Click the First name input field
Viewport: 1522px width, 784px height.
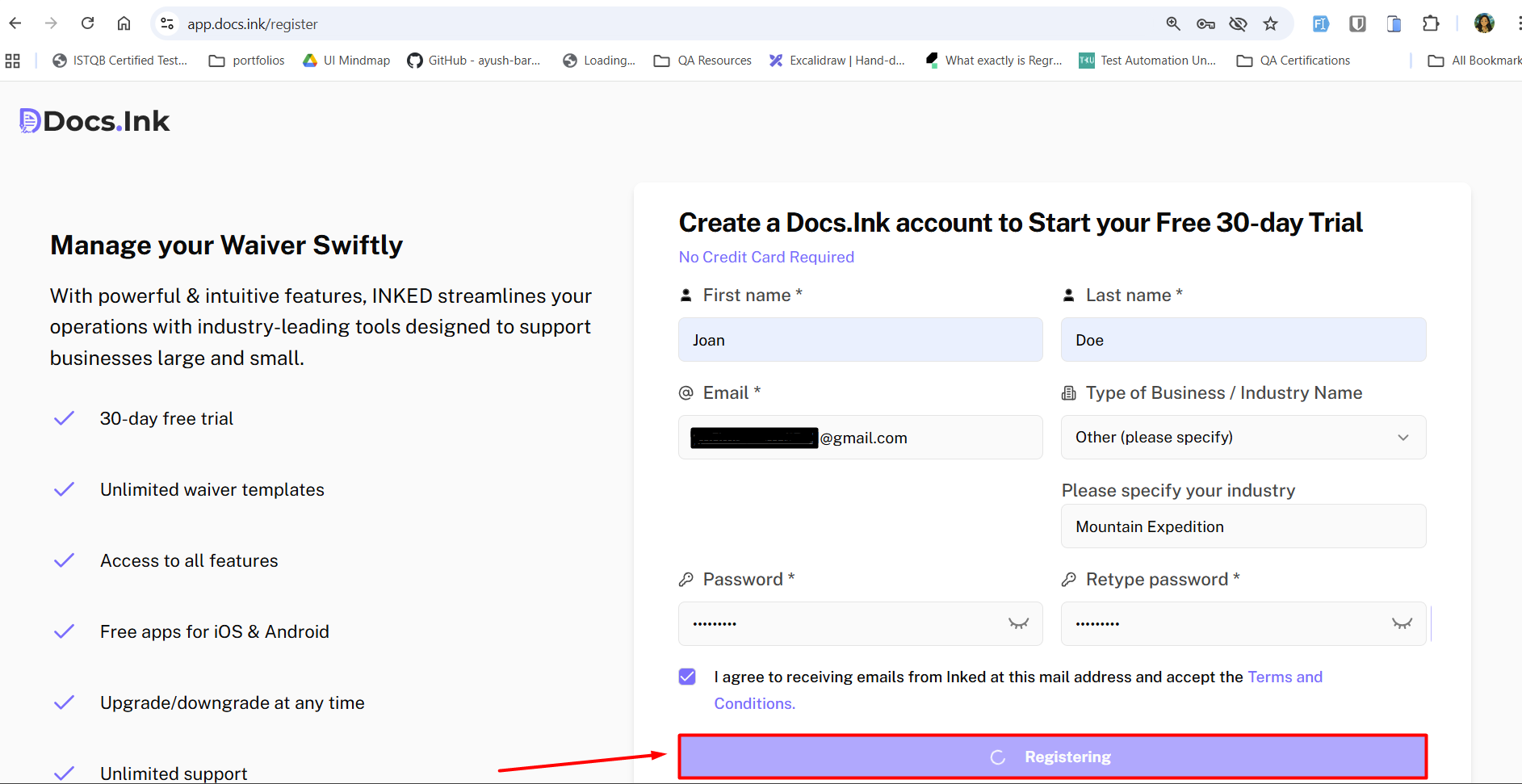(x=860, y=340)
